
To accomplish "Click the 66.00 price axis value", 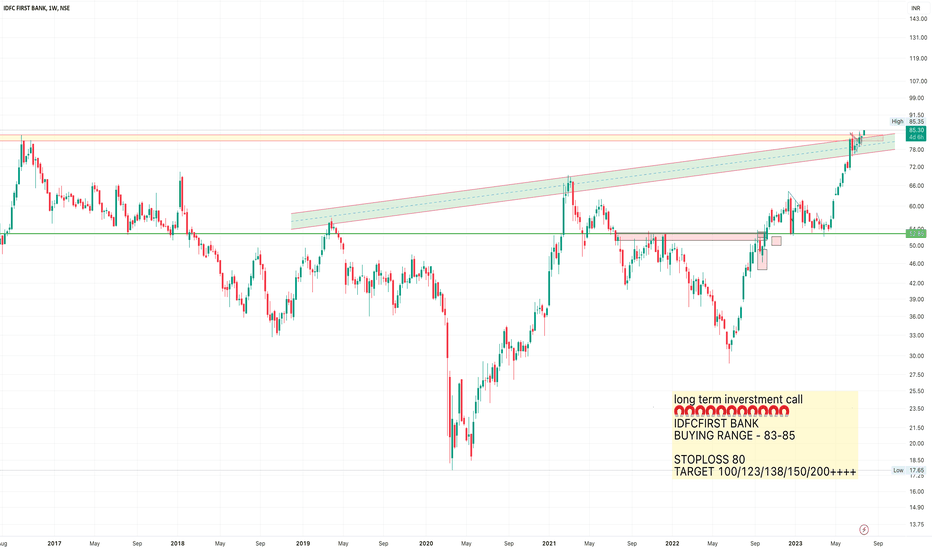I will coord(917,186).
